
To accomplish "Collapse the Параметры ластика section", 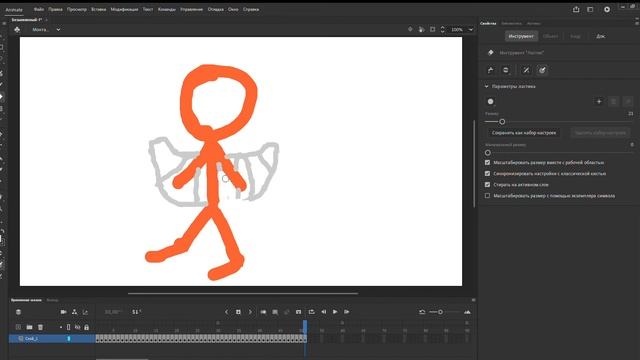I will pyautogui.click(x=486, y=87).
